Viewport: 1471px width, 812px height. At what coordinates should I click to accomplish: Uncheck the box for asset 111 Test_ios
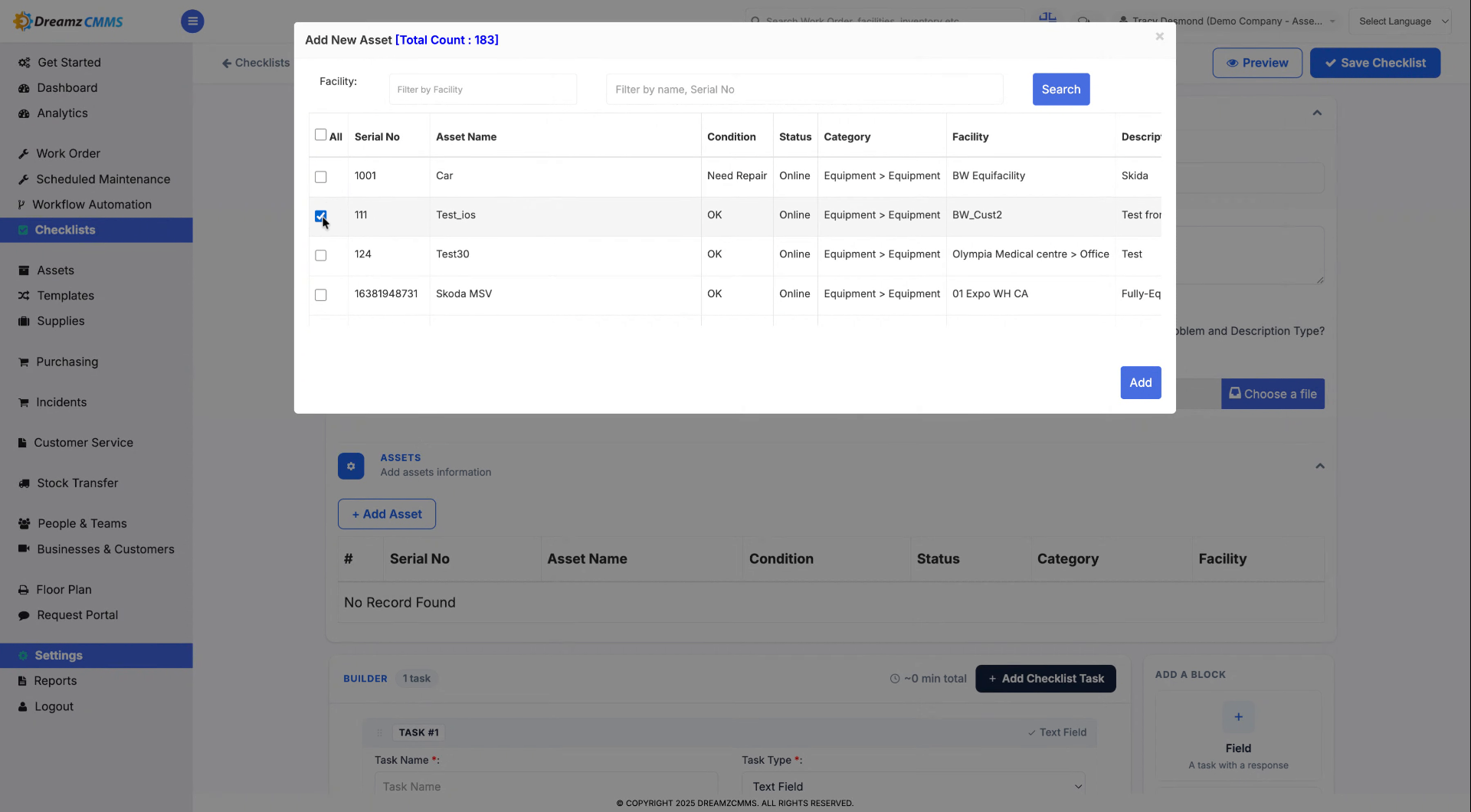[x=321, y=216]
